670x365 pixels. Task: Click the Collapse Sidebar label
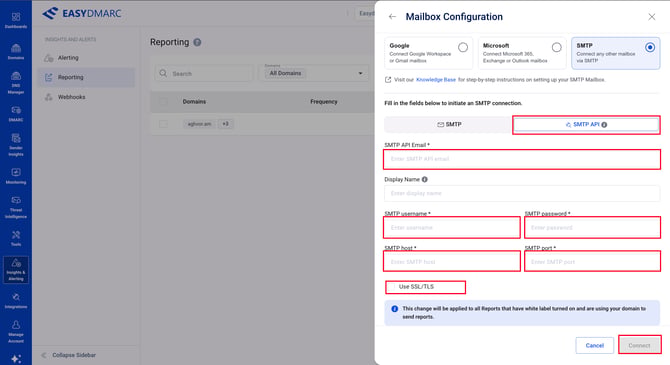(74, 355)
